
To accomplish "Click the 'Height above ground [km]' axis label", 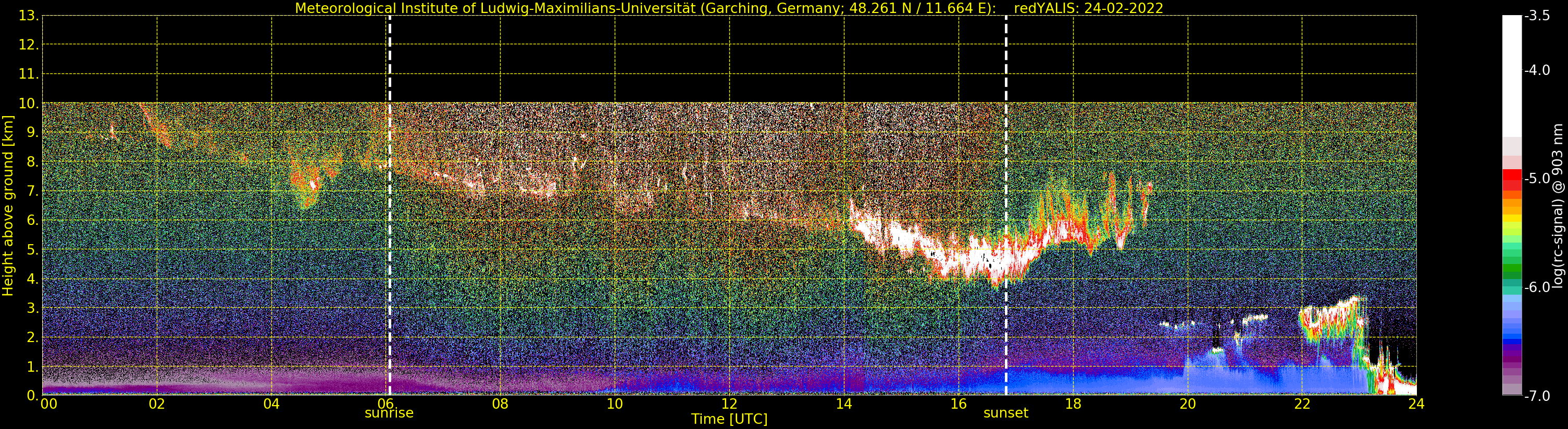I will pyautogui.click(x=8, y=206).
